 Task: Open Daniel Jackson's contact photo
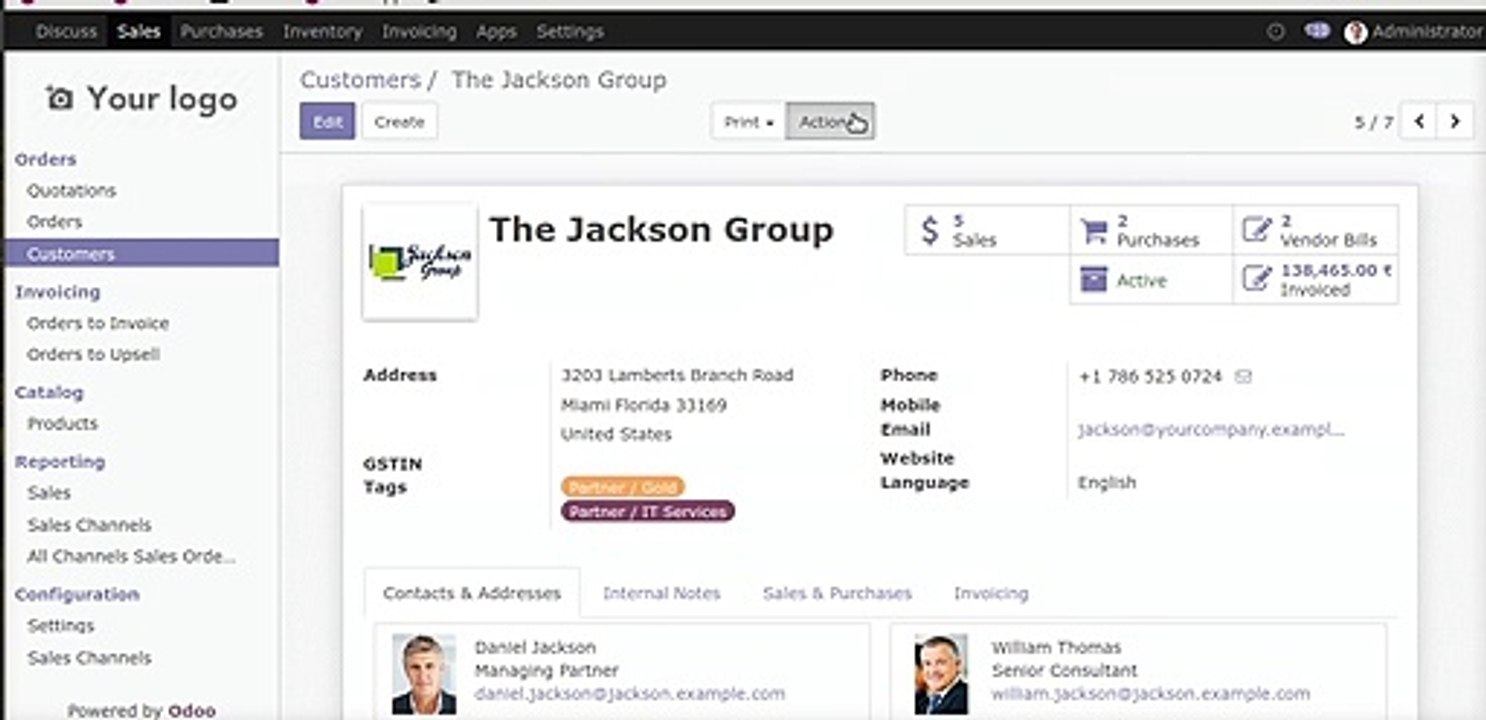424,673
